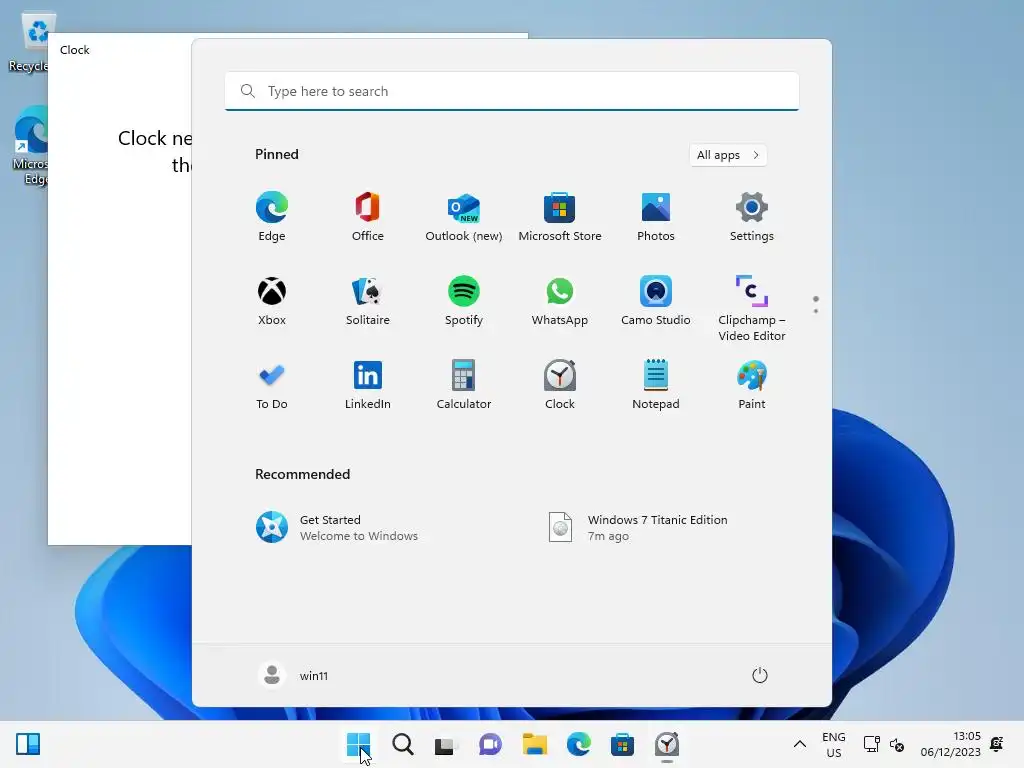Open the To Do app

pos(272,385)
